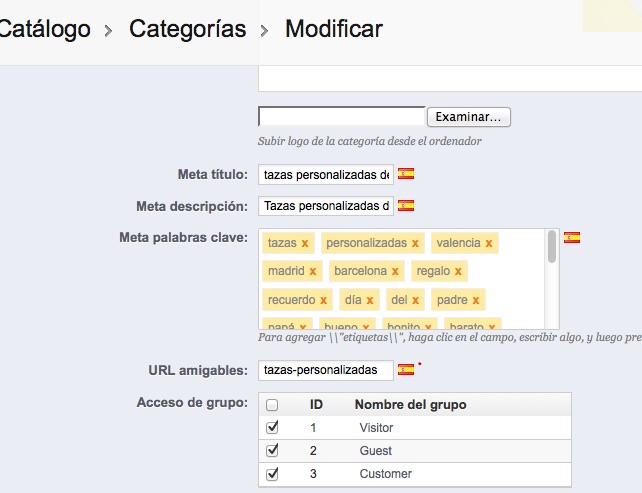Viewport: 642px width, 493px height.
Task: Remove the 'personalizadas' keyword tag
Action: [415, 243]
